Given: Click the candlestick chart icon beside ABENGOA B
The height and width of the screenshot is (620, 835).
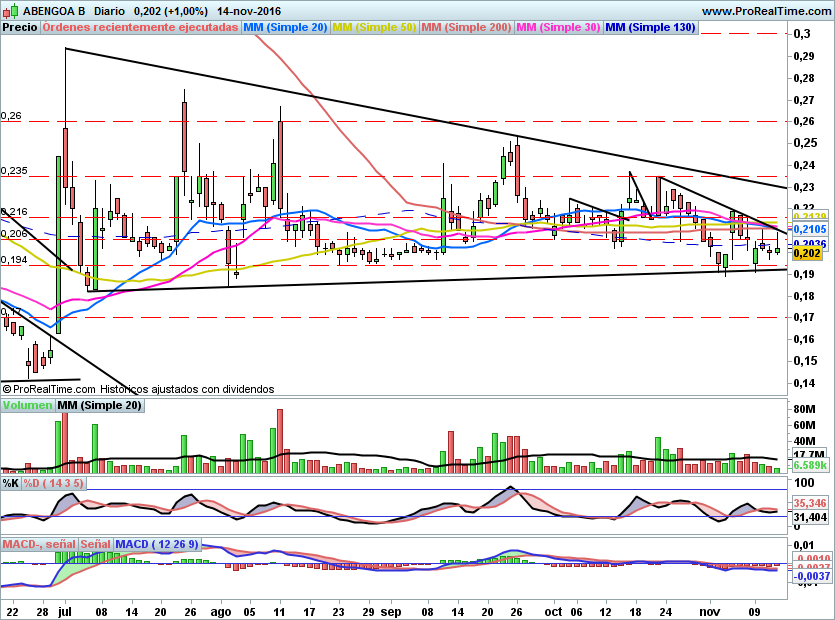Looking at the screenshot, I should coord(11,10).
